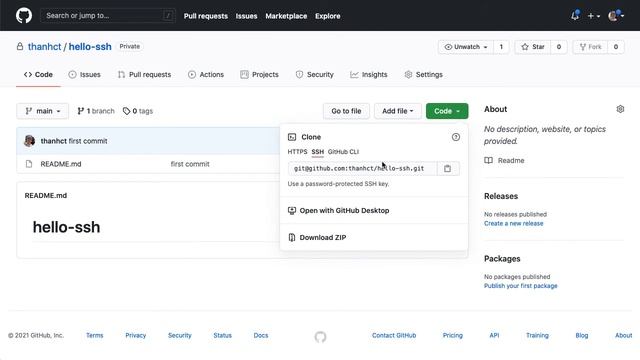Select the SSH clone option

coord(318,152)
